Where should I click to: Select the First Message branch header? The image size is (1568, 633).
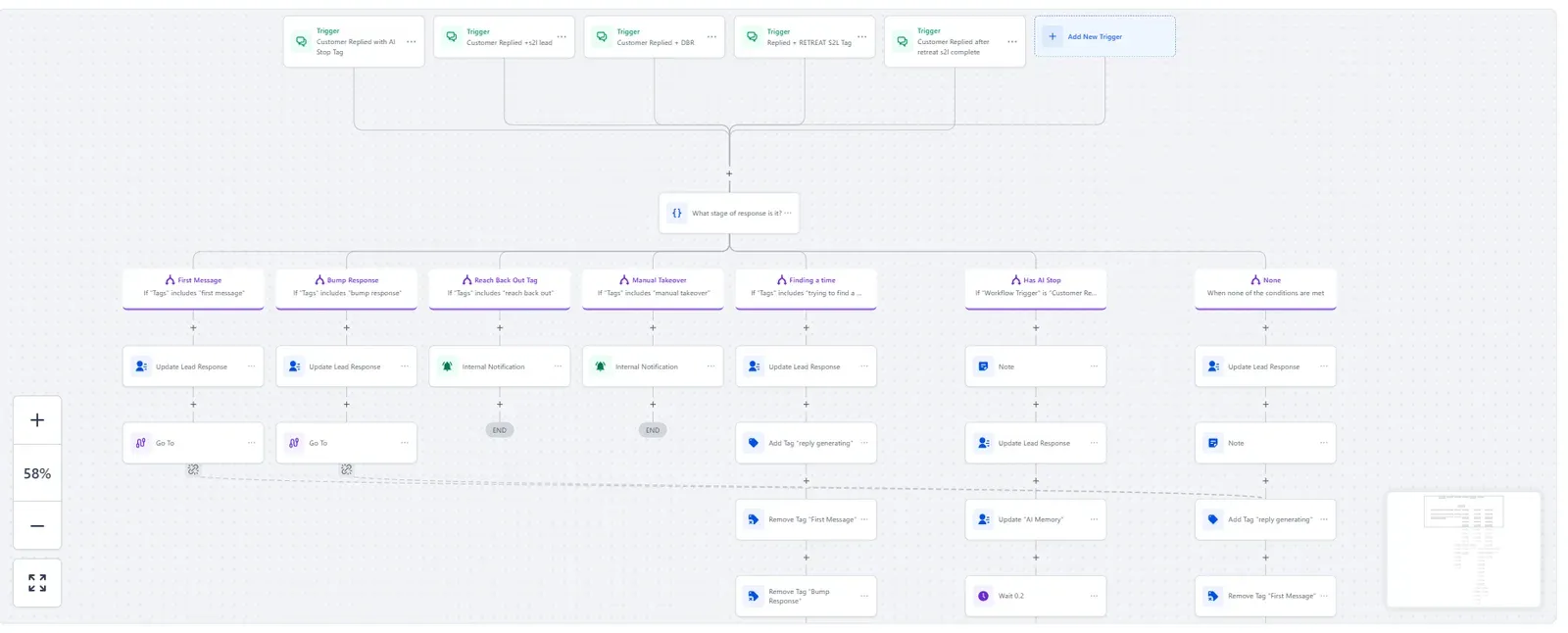click(193, 289)
